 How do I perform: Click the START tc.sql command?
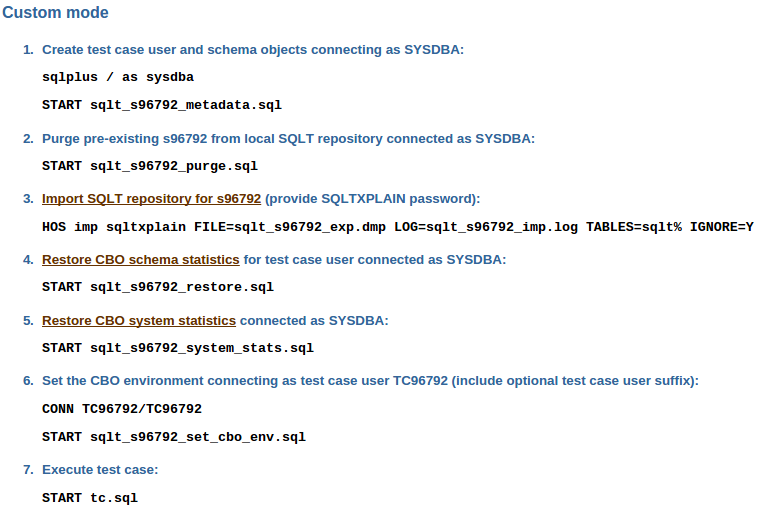click(90, 498)
